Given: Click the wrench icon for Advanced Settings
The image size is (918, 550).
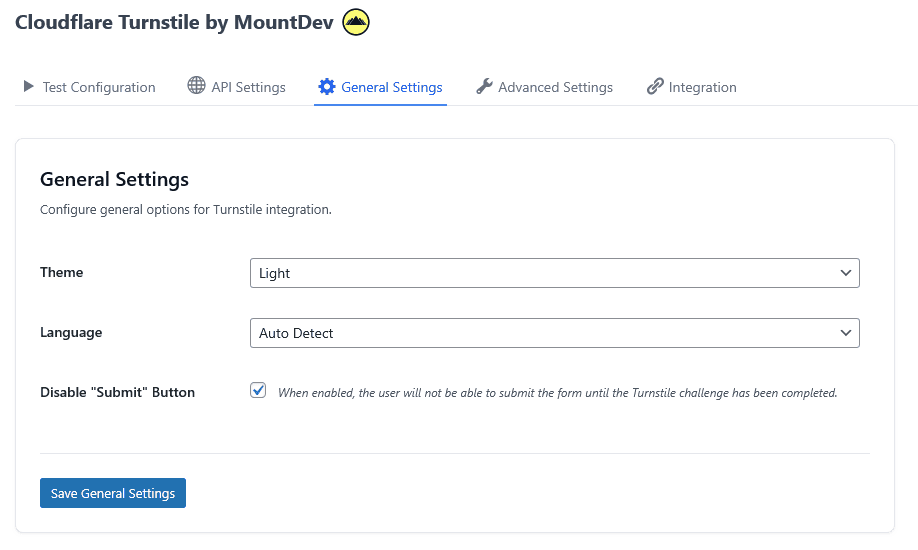Looking at the screenshot, I should [x=484, y=87].
